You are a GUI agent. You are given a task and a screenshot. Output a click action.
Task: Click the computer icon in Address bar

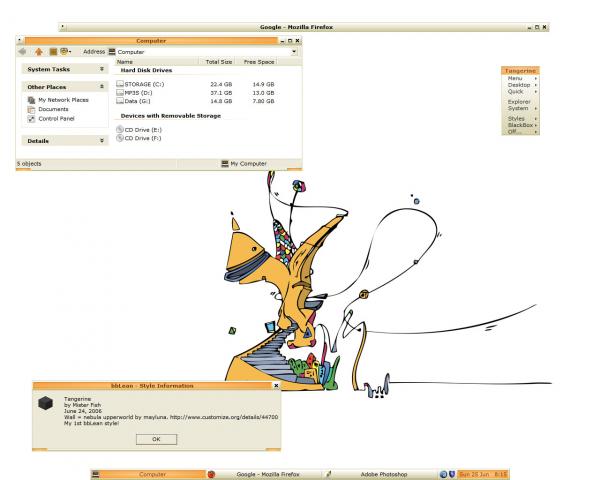click(112, 52)
